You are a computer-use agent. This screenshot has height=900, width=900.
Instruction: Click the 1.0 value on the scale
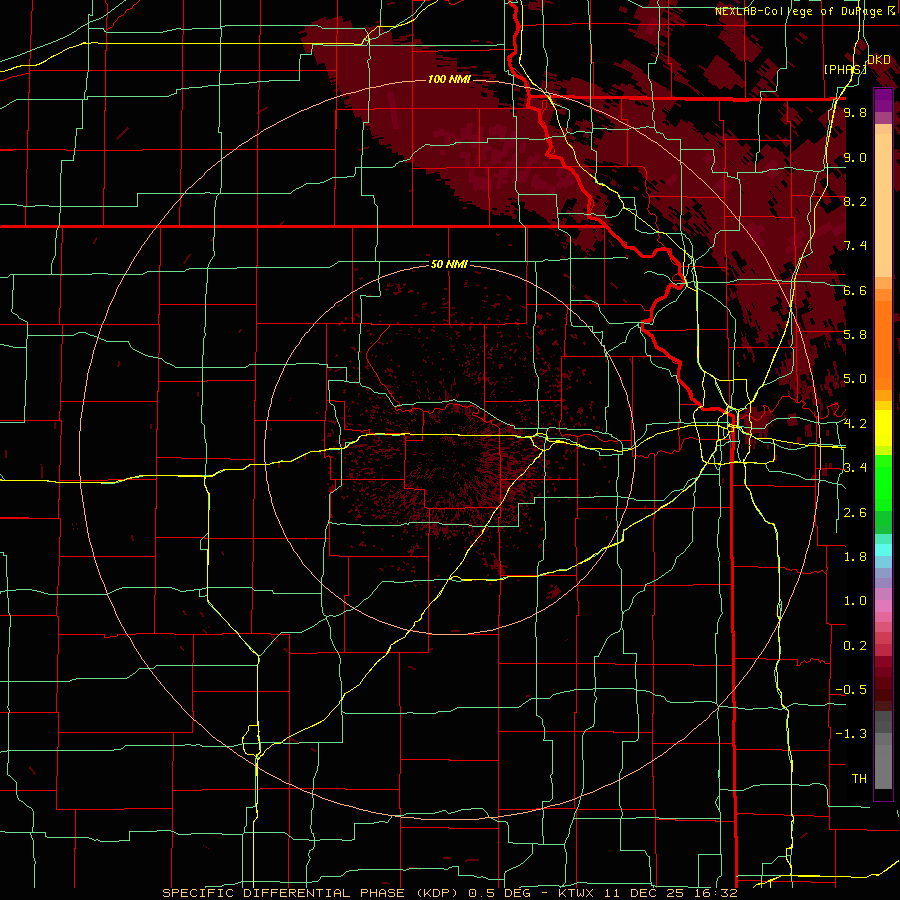pos(855,600)
